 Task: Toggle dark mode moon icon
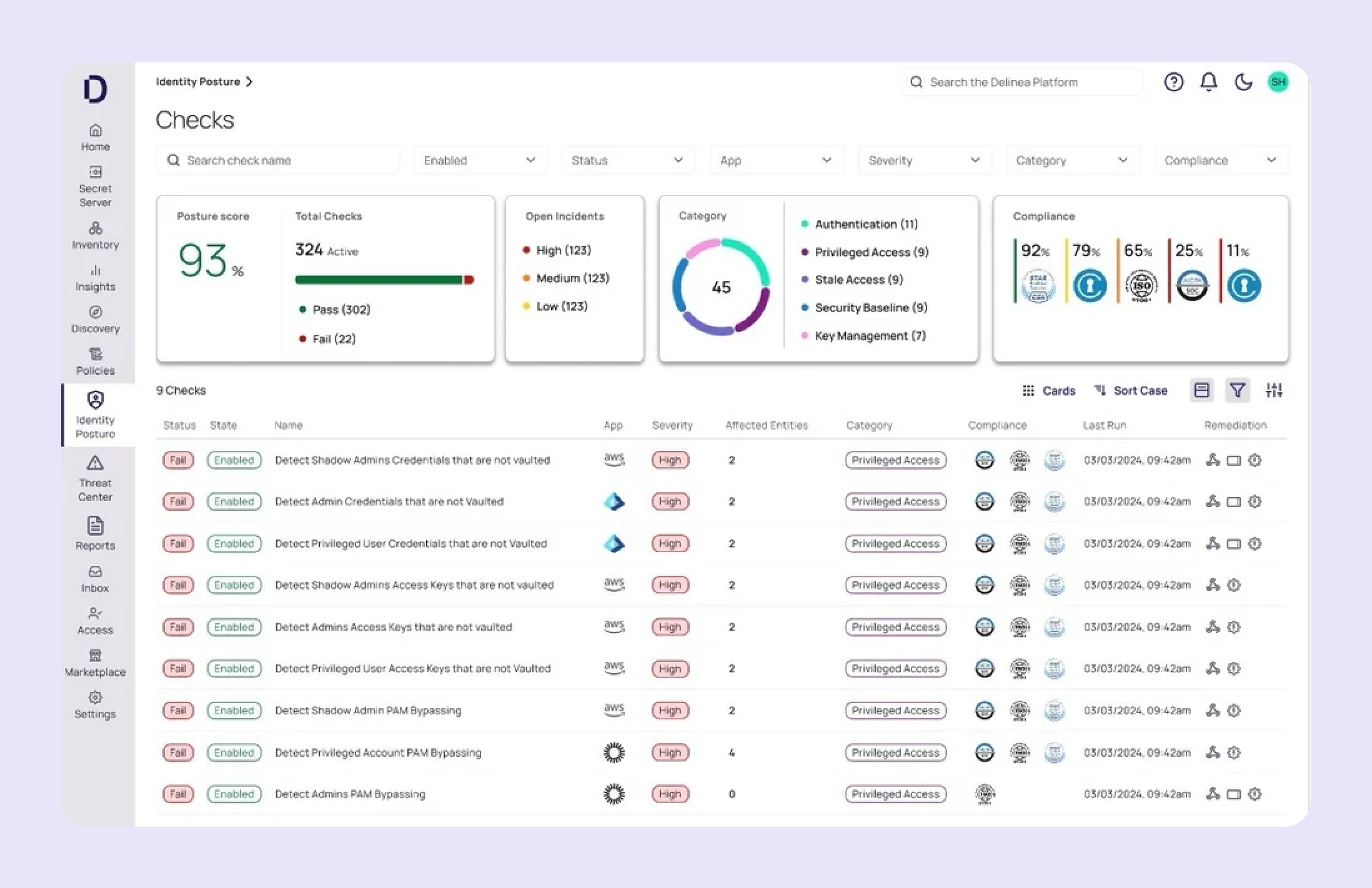(x=1243, y=82)
